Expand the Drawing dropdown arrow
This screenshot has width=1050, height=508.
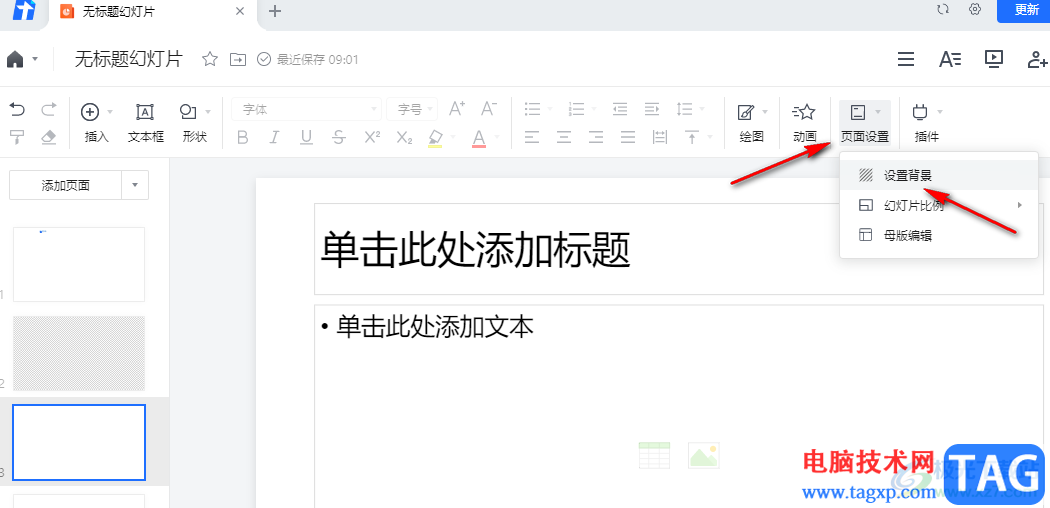click(x=765, y=111)
